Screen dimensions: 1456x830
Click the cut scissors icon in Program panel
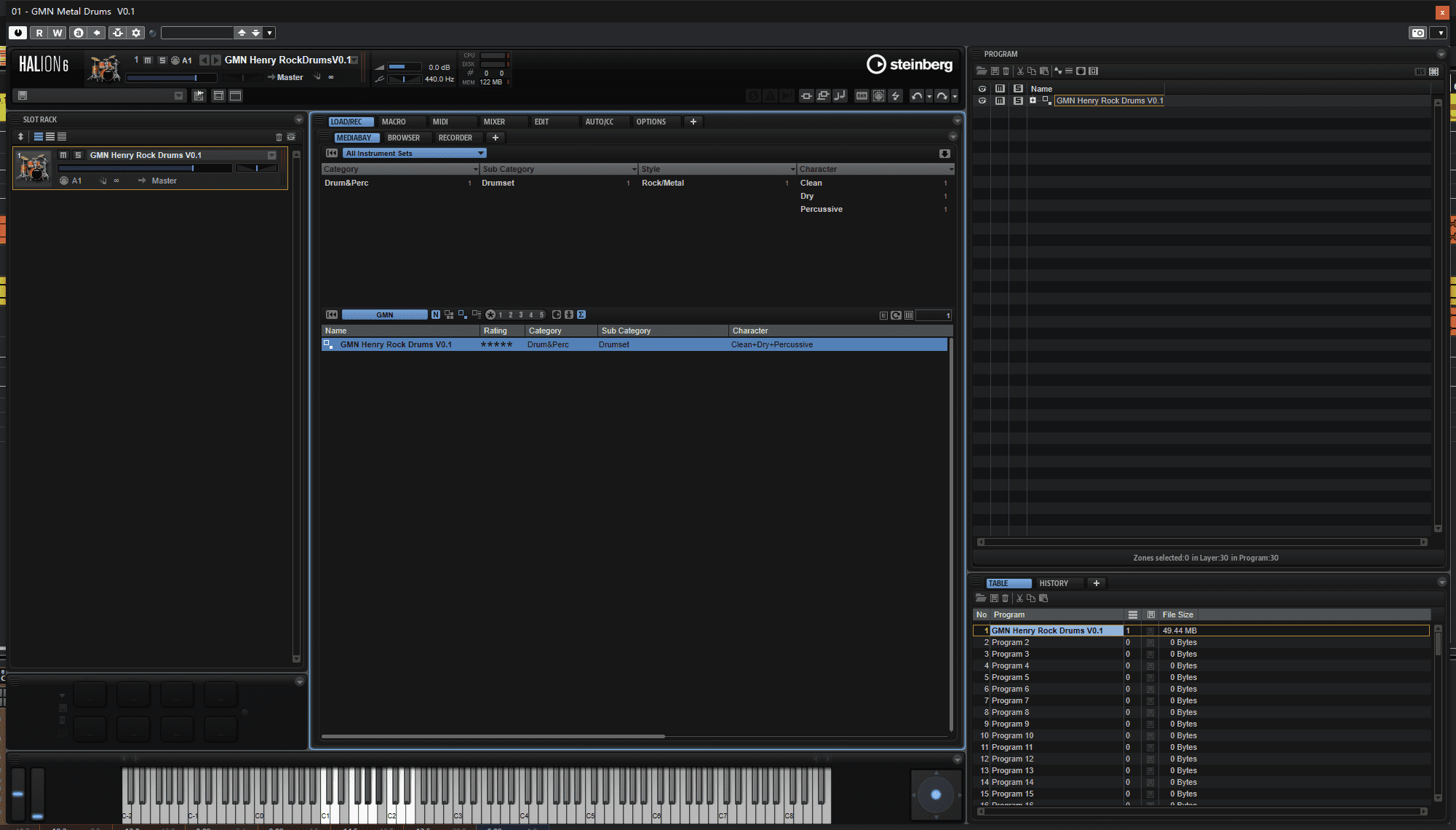click(x=1020, y=71)
